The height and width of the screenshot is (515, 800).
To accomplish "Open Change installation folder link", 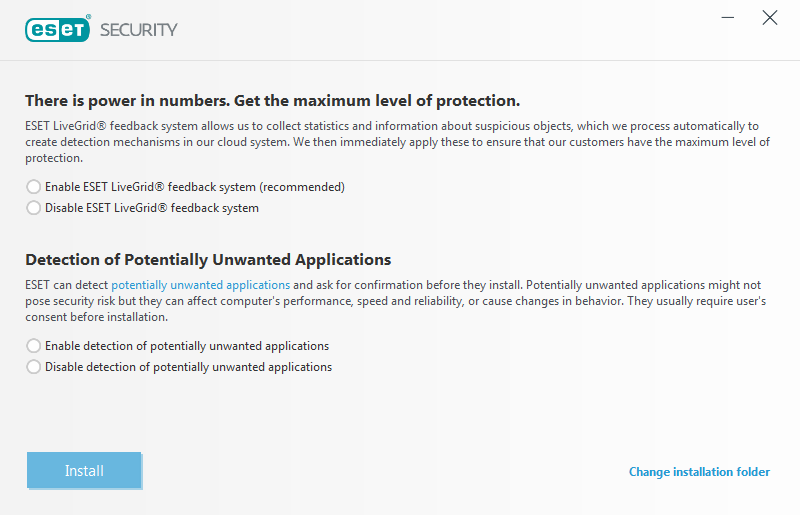I will click(x=699, y=472).
